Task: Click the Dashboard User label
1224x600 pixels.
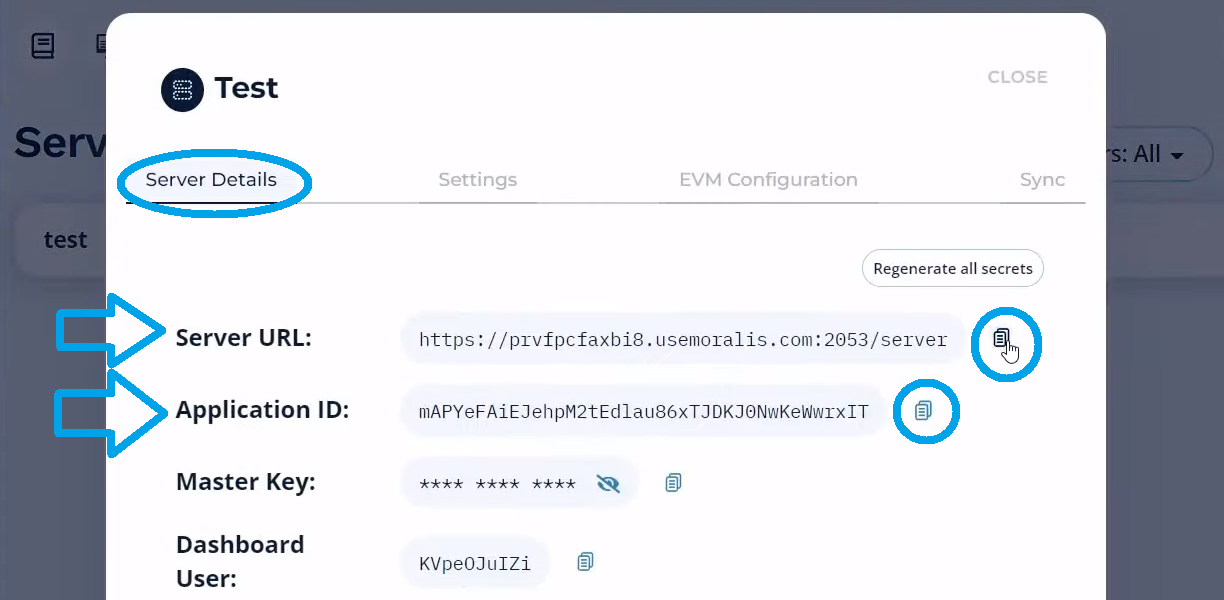Action: tap(240, 561)
